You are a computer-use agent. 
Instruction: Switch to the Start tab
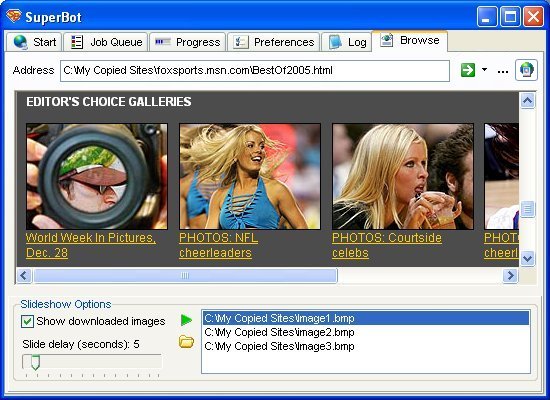(x=34, y=42)
